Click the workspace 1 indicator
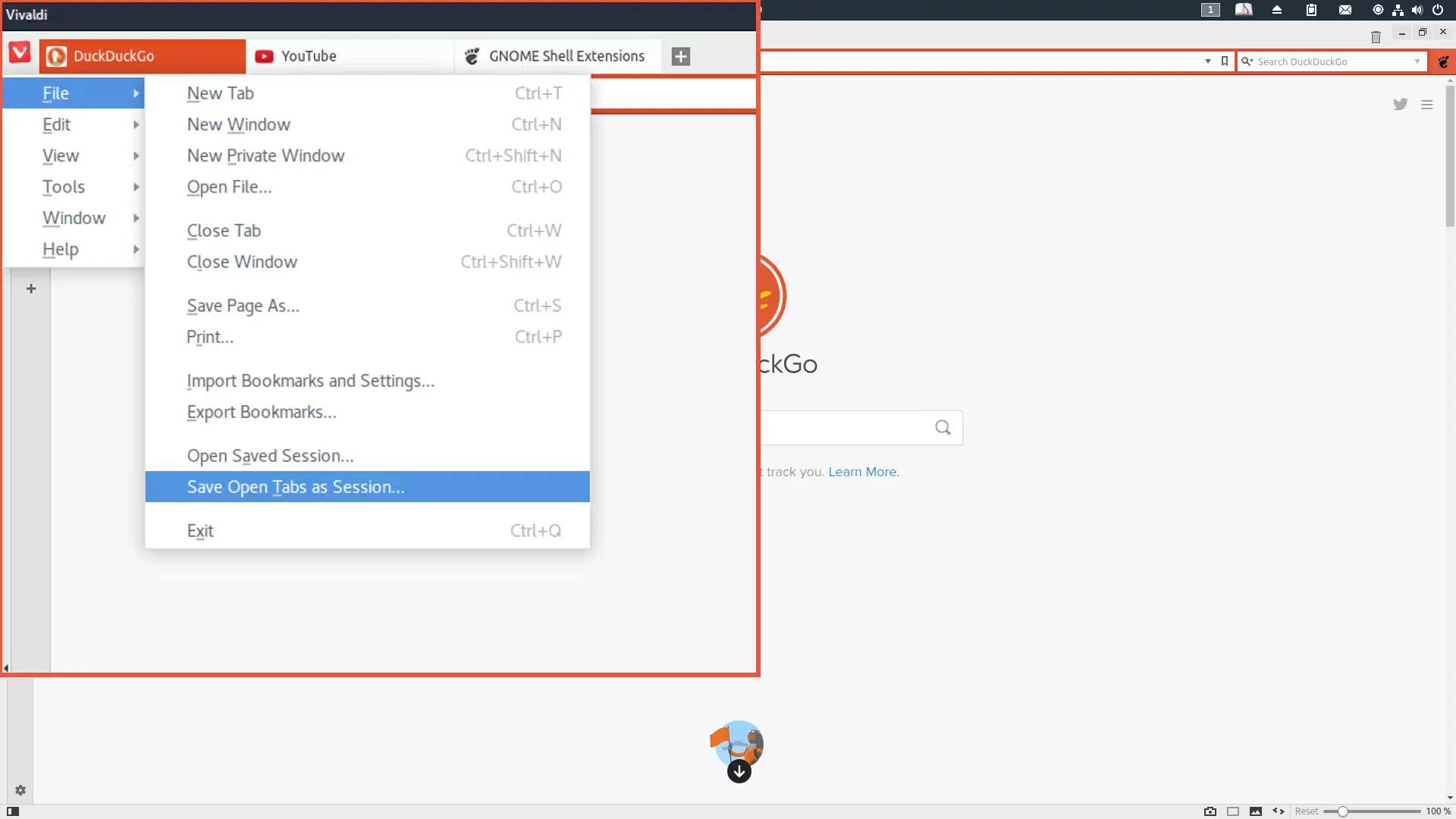 1210,10
